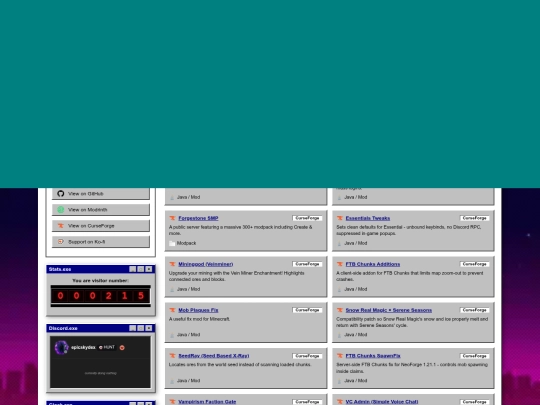
Task: Click anvil icon beside Mininggod title
Action: click(172, 264)
